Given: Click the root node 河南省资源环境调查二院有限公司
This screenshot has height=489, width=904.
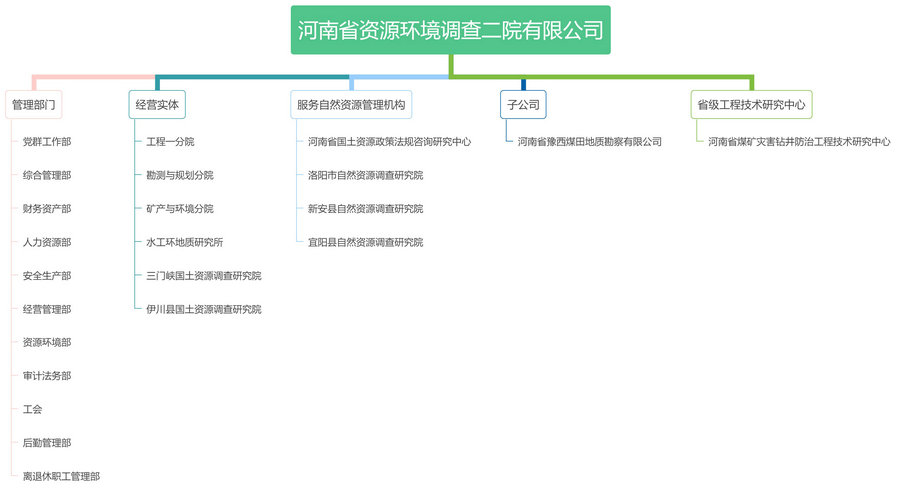Looking at the screenshot, I should 450,30.
